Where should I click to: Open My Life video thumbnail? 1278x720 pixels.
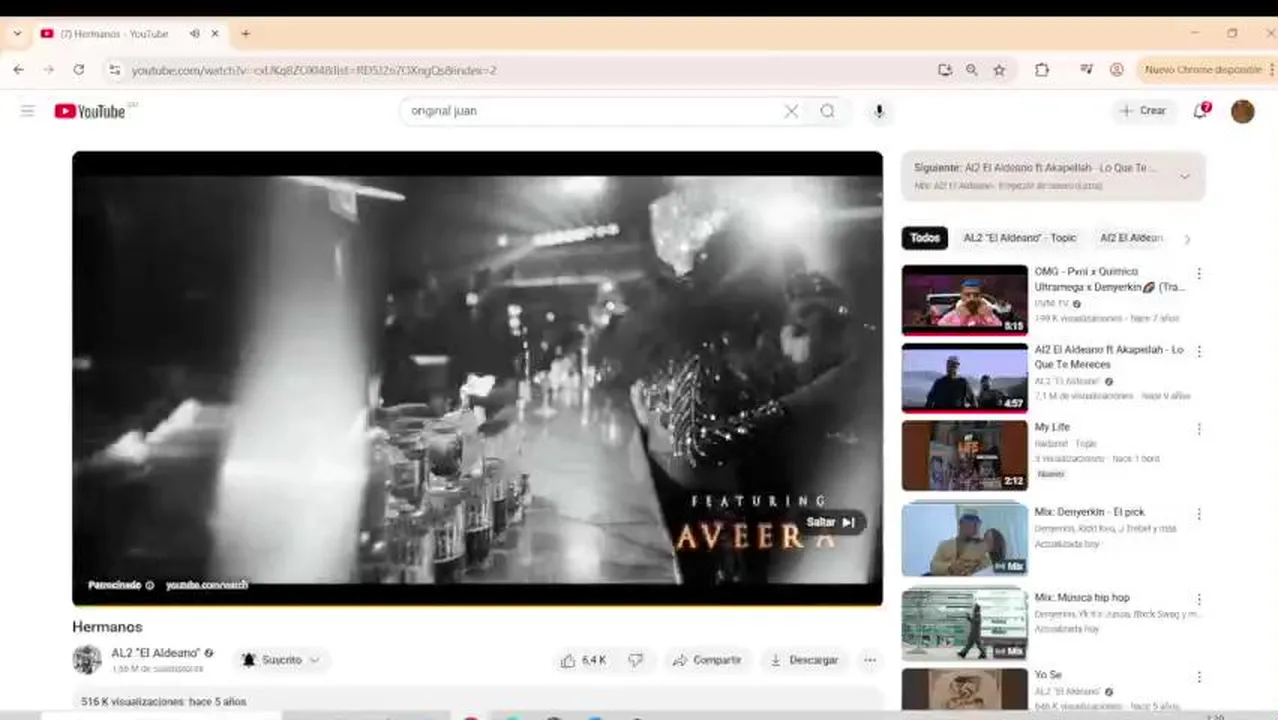[965, 456]
